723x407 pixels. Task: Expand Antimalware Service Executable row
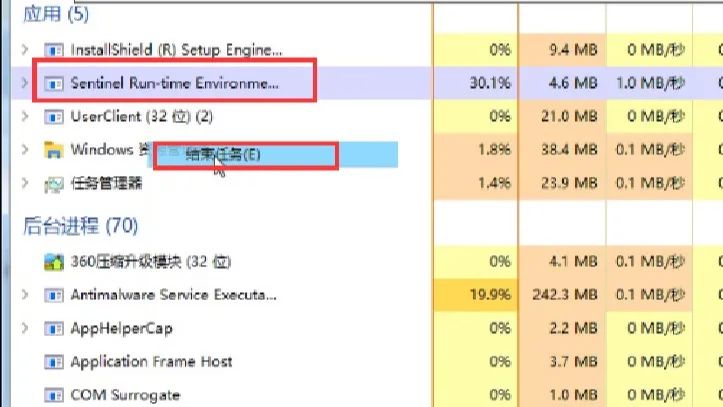(25, 295)
